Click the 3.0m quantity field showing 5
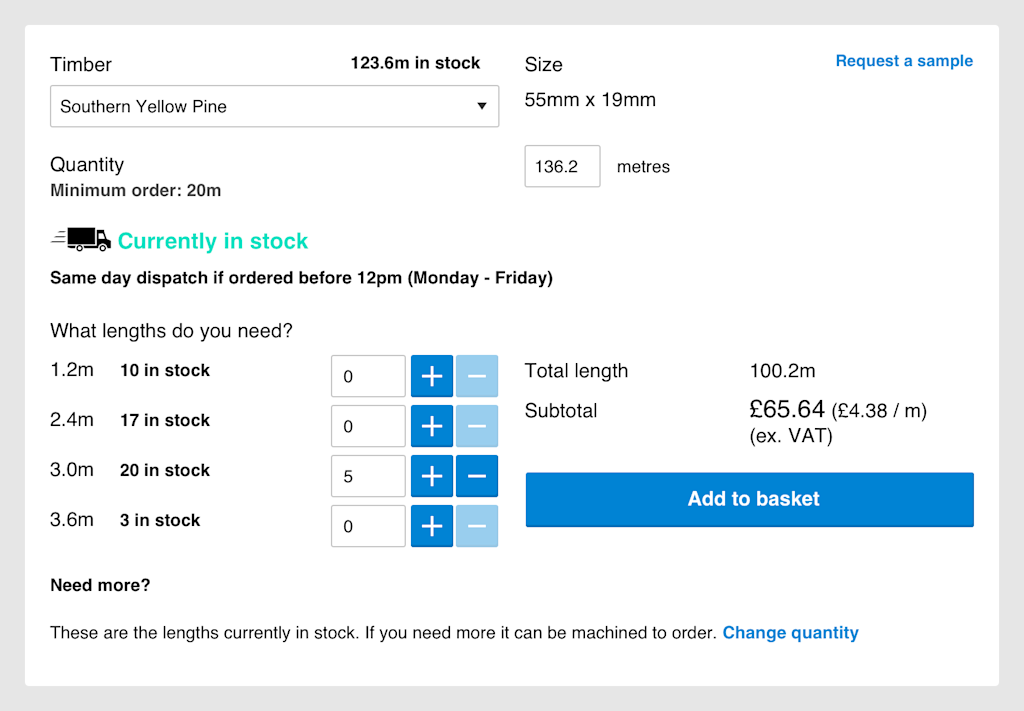Image resolution: width=1024 pixels, height=711 pixels. [368, 476]
